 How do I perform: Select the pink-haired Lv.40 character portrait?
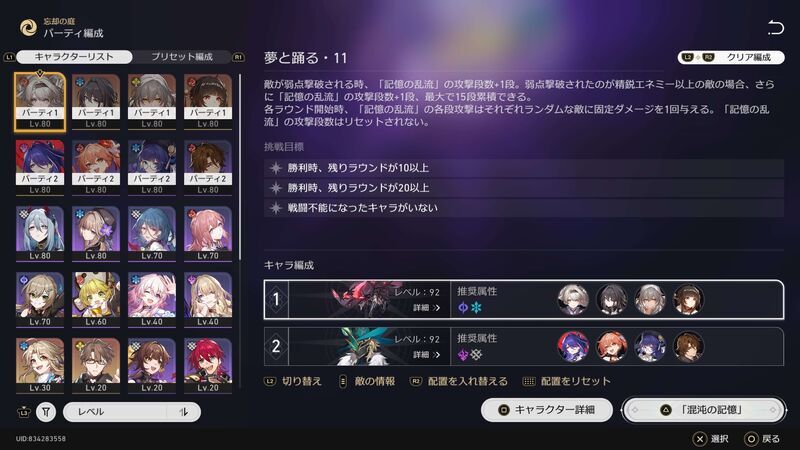point(152,299)
